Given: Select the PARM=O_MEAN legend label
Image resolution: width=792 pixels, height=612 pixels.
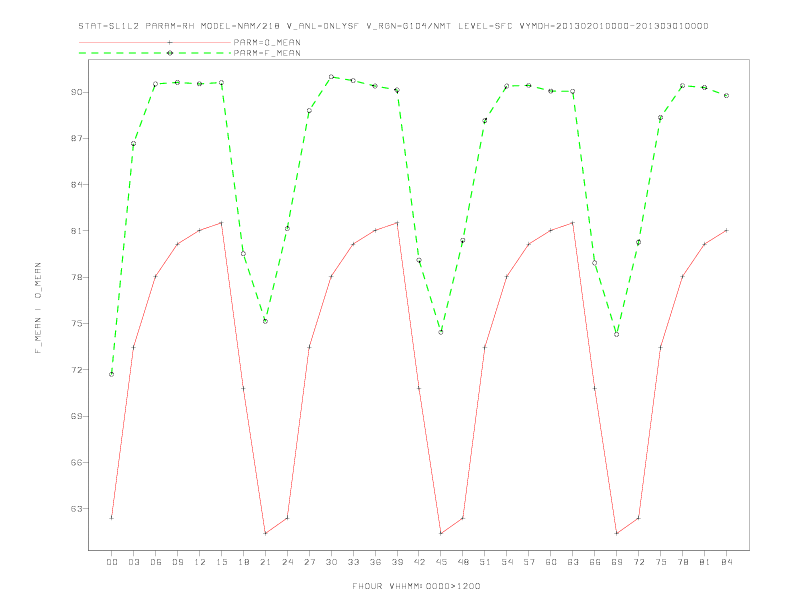Looking at the screenshot, I should point(267,42).
